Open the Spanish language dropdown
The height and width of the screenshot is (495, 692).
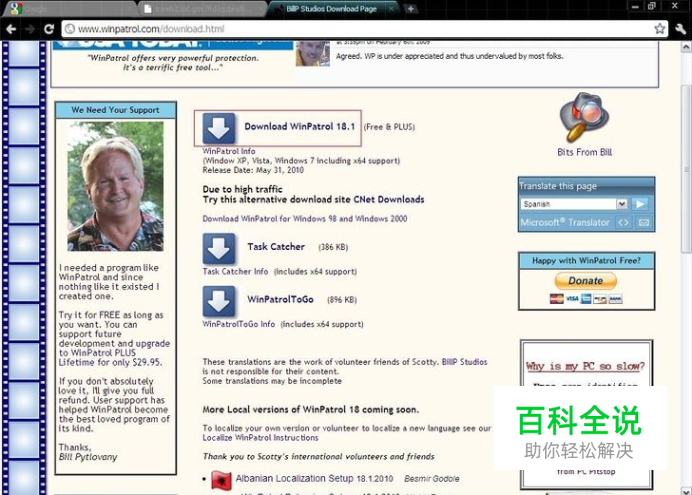click(574, 204)
